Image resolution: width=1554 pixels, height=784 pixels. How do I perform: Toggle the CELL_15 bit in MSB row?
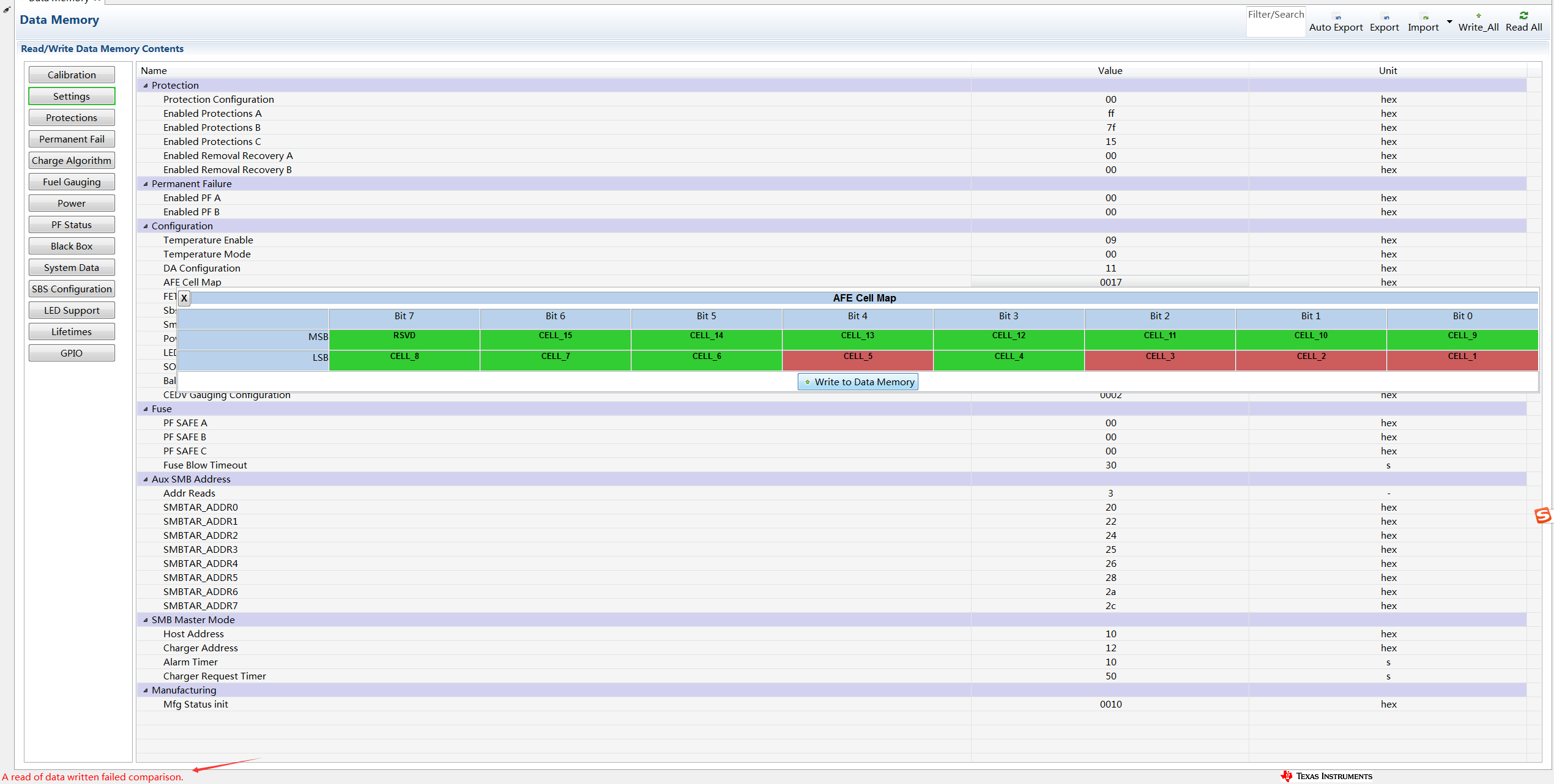pyautogui.click(x=555, y=339)
